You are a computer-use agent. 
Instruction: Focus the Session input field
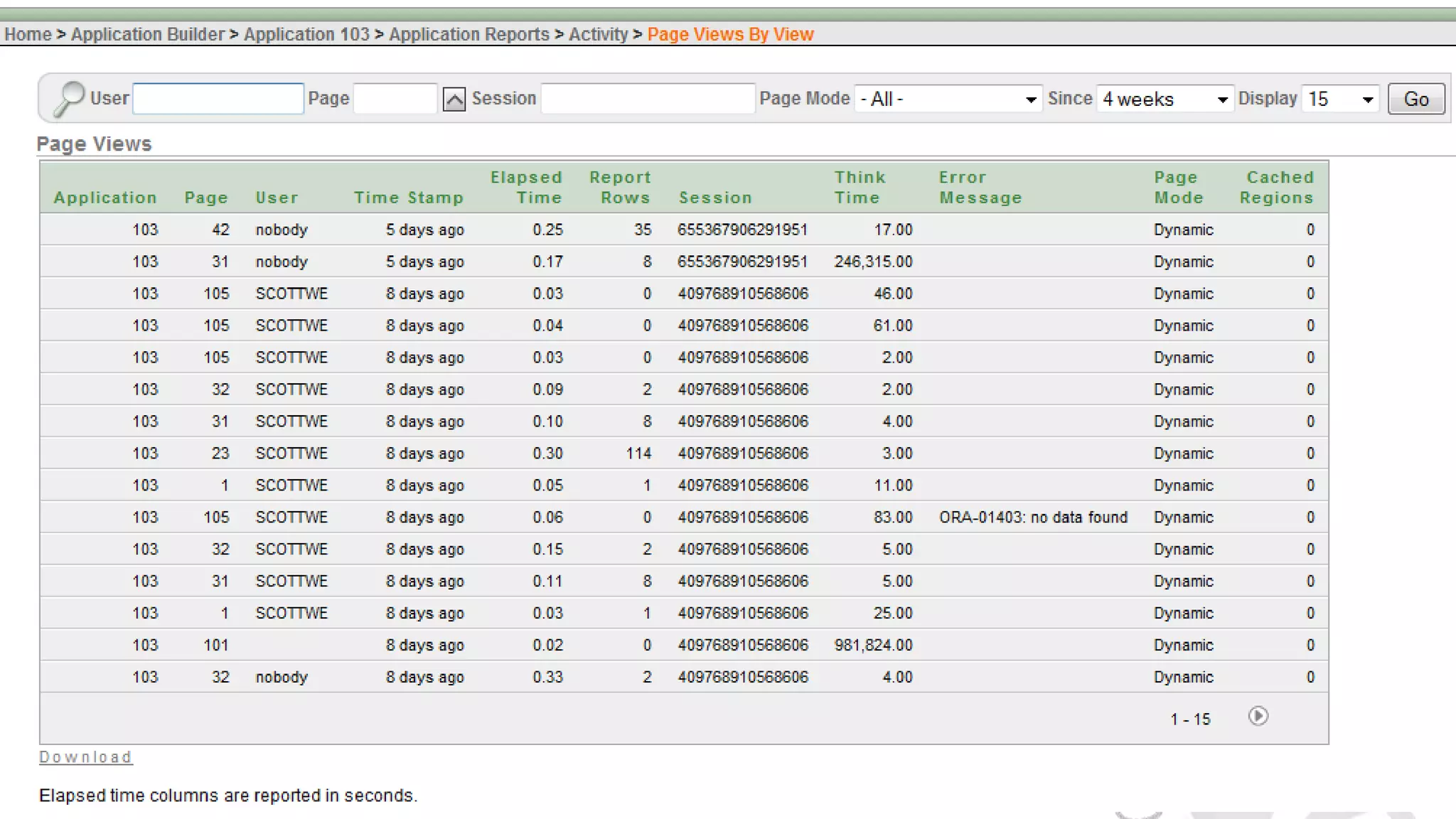point(647,98)
